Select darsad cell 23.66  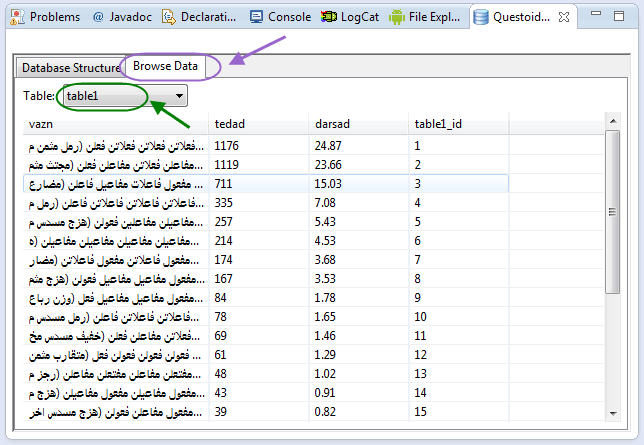(359, 165)
